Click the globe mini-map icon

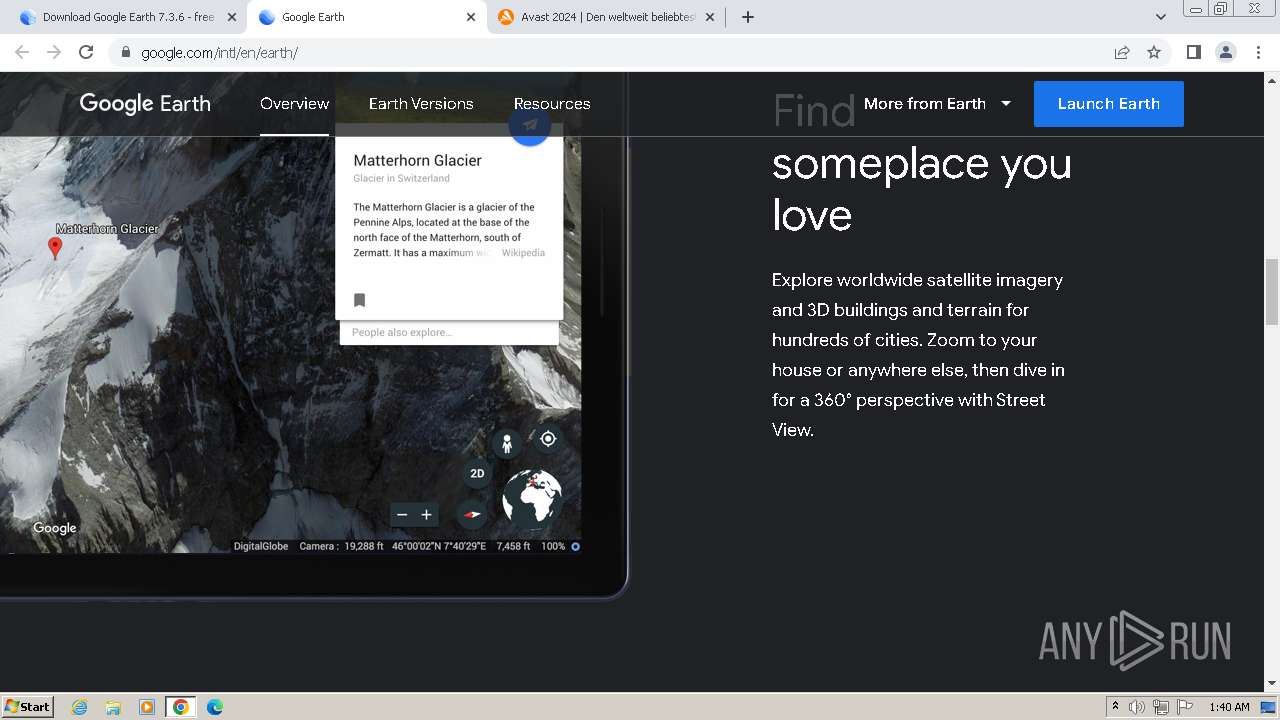(x=531, y=499)
